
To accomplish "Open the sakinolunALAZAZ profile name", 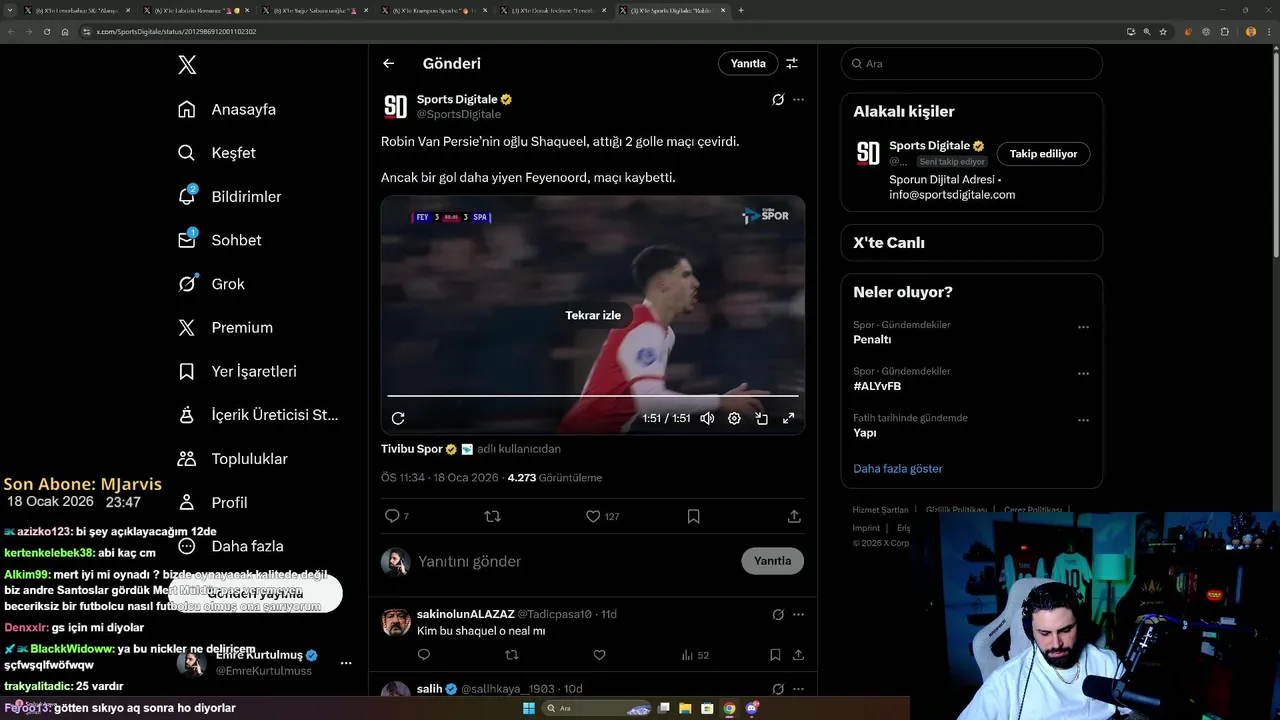I will (x=466, y=614).
